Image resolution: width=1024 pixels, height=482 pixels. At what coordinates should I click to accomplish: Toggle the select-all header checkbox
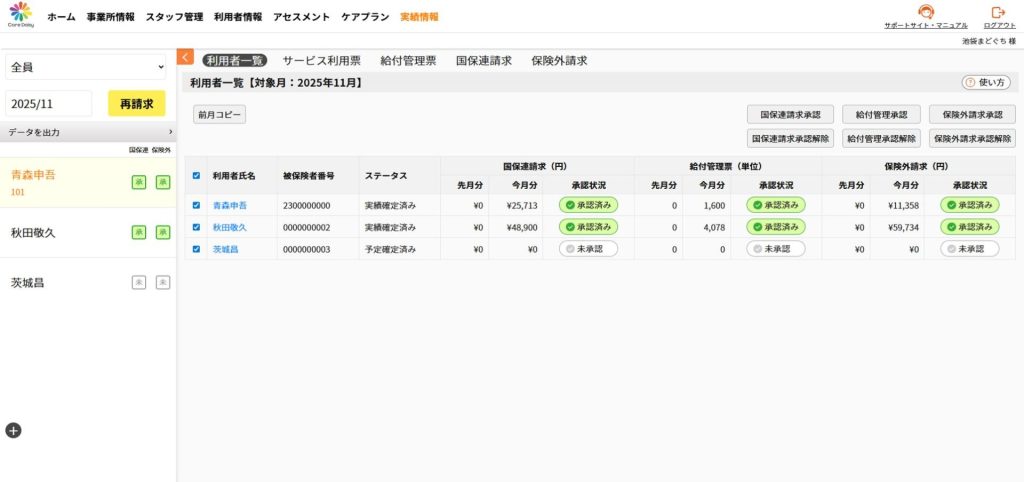point(196,175)
